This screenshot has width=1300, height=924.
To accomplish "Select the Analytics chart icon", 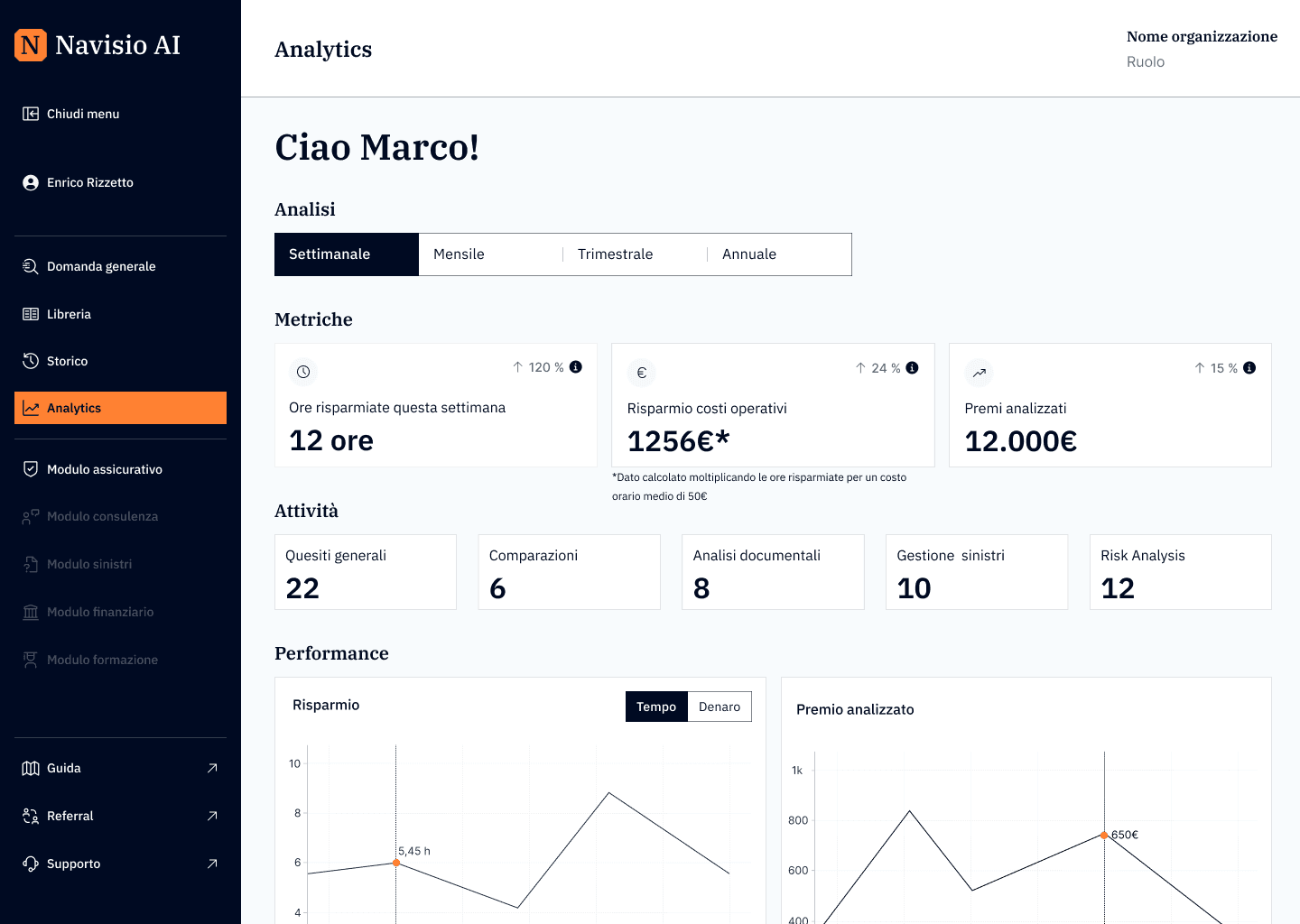I will point(30,407).
